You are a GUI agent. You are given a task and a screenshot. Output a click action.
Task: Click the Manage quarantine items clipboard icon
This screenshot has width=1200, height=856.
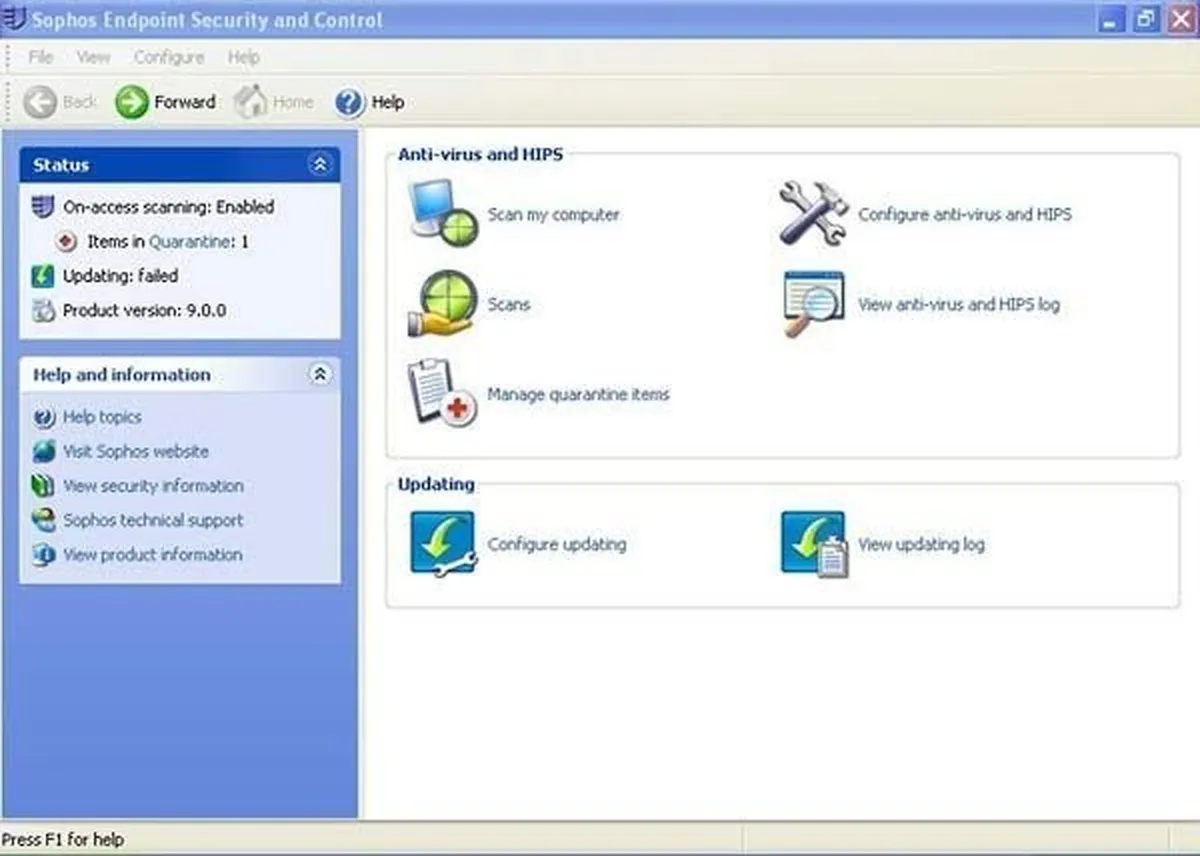(x=441, y=393)
